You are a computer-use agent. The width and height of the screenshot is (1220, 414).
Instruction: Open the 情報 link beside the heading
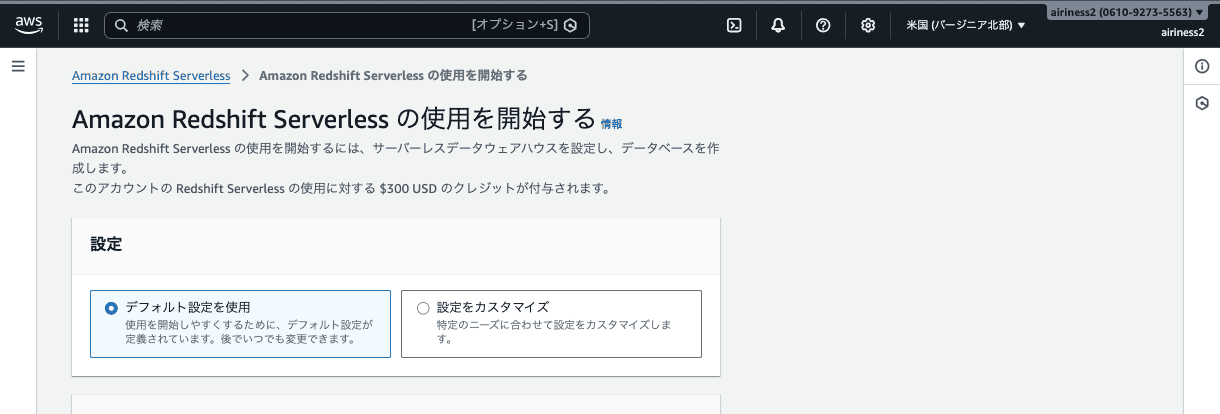[x=611, y=124]
